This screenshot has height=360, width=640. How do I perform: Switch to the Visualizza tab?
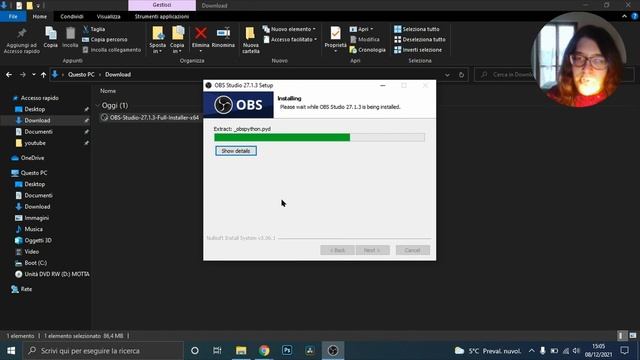coord(109,16)
